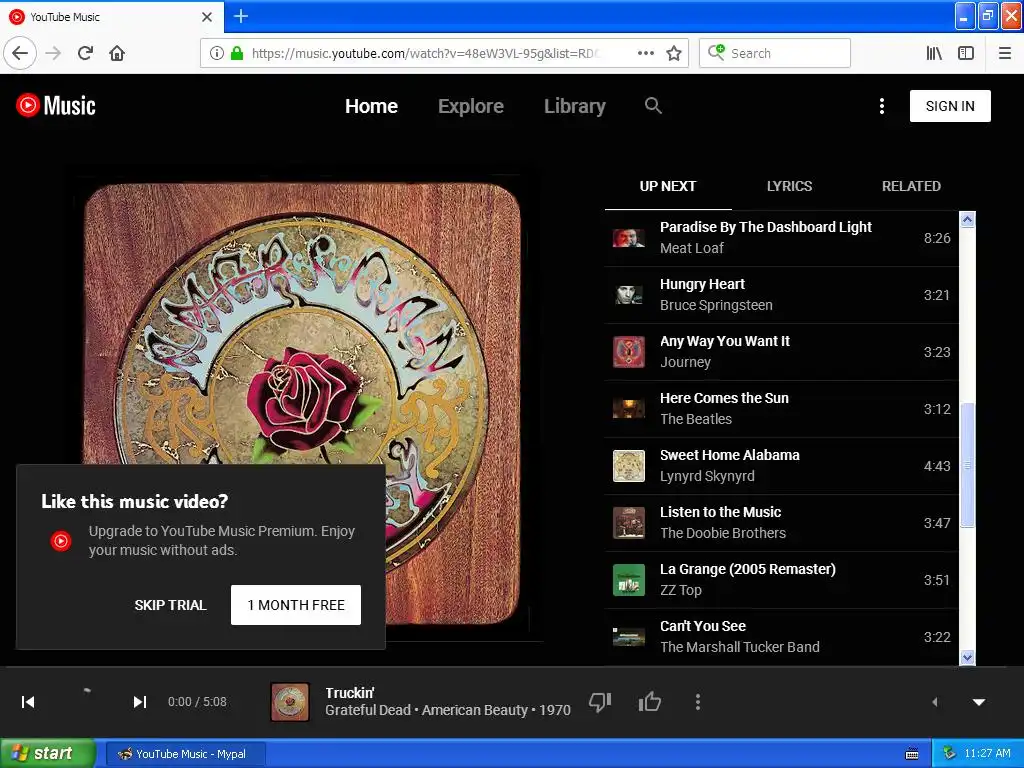Open the on-screen keyboard tray icon
The height and width of the screenshot is (768, 1024).
pyautogui.click(x=912, y=754)
